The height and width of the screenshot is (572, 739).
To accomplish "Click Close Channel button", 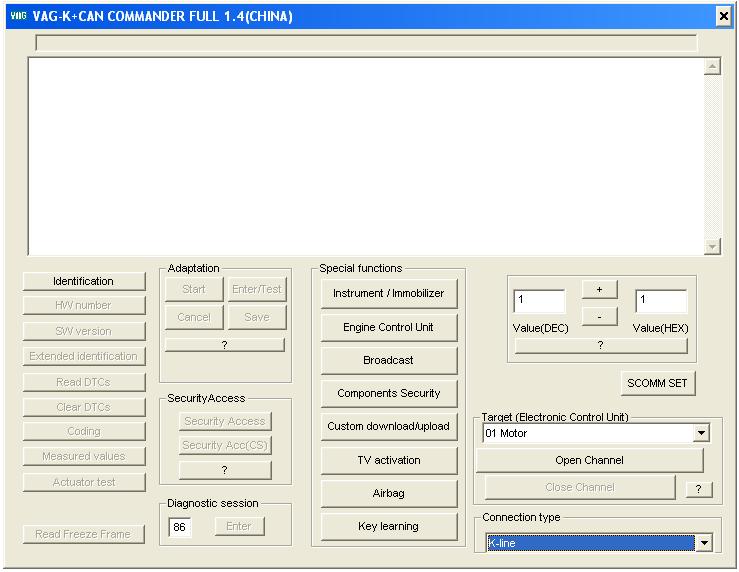I will click(580, 487).
